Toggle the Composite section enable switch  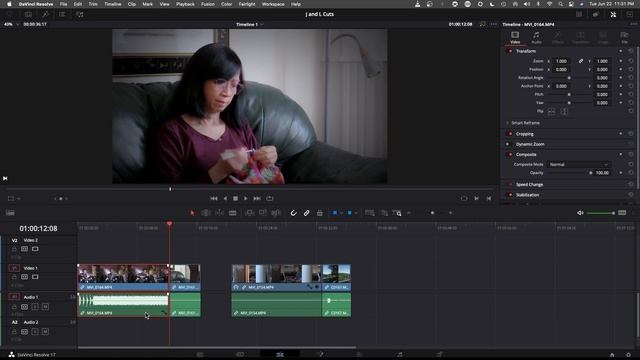click(510, 154)
